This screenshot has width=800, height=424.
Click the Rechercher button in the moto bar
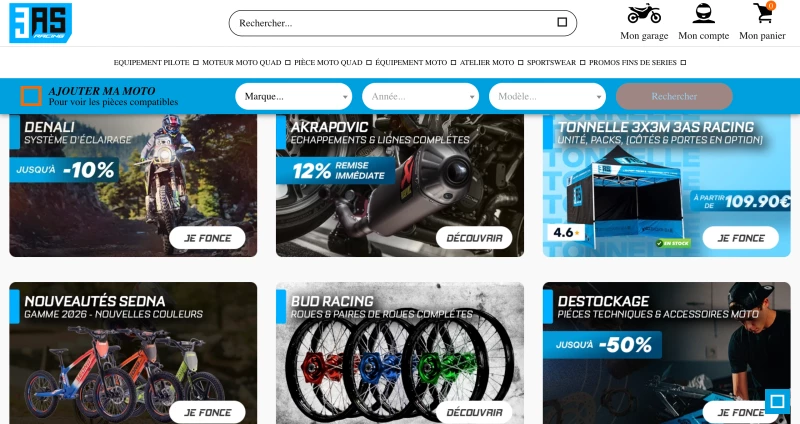pyautogui.click(x=674, y=96)
